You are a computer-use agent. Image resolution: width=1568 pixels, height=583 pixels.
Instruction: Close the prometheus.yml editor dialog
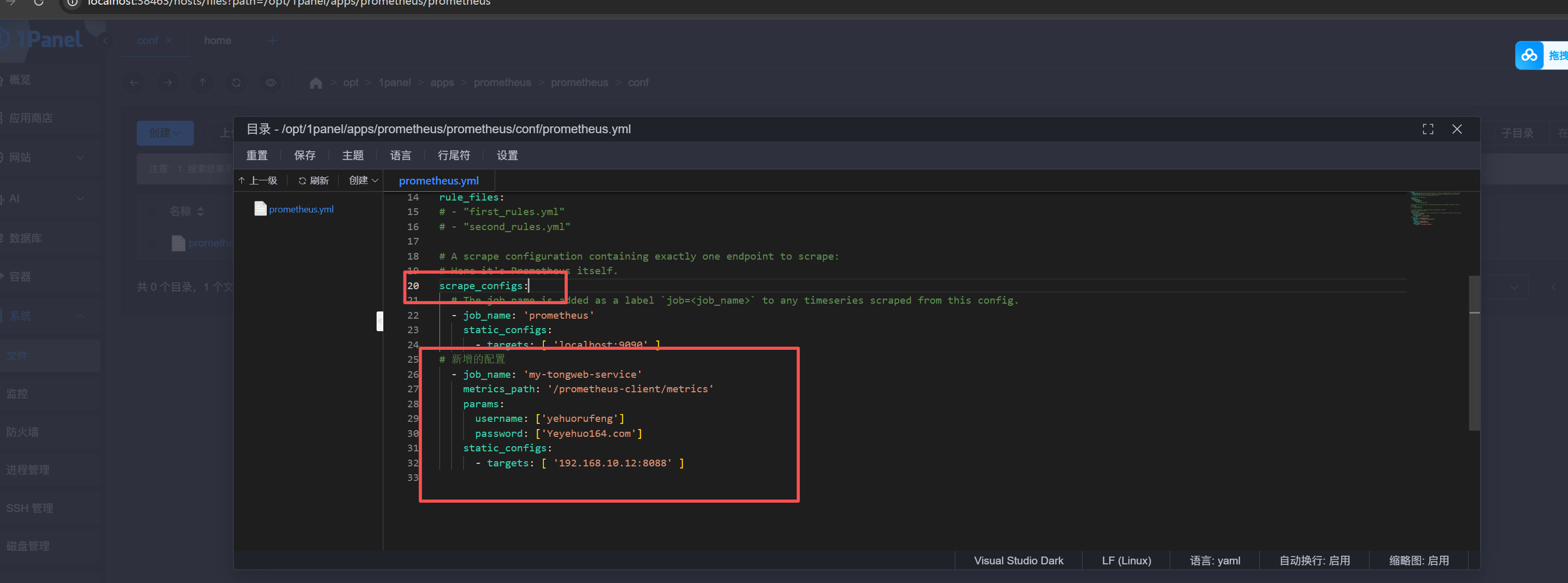[x=1457, y=129]
